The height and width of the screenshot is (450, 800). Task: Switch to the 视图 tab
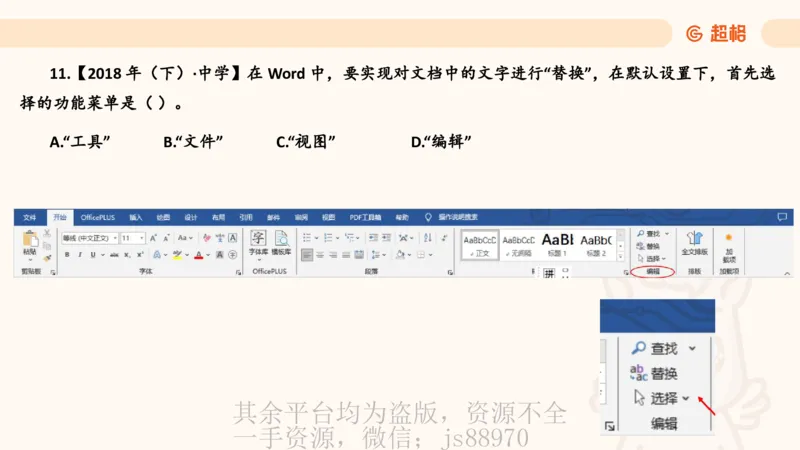coord(329,217)
